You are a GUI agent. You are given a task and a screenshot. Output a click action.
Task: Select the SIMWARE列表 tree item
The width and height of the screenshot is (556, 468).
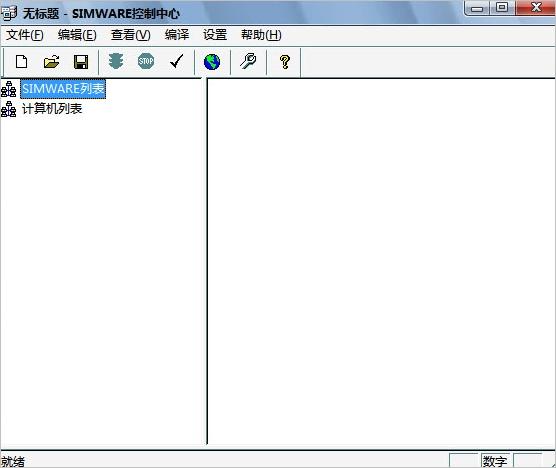click(63, 89)
